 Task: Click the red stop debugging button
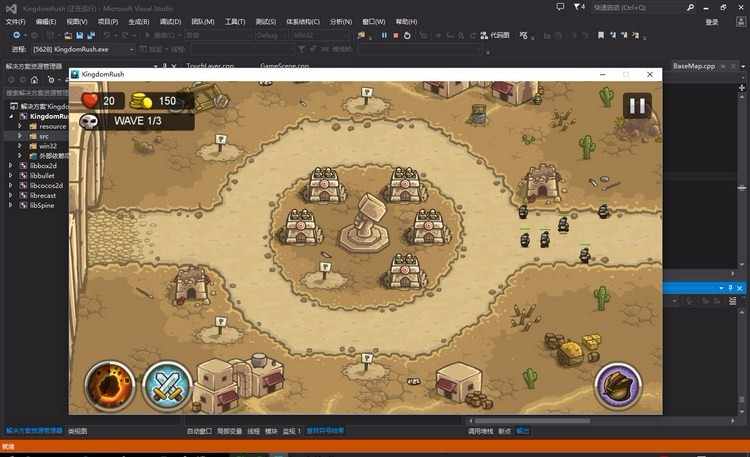click(396, 35)
